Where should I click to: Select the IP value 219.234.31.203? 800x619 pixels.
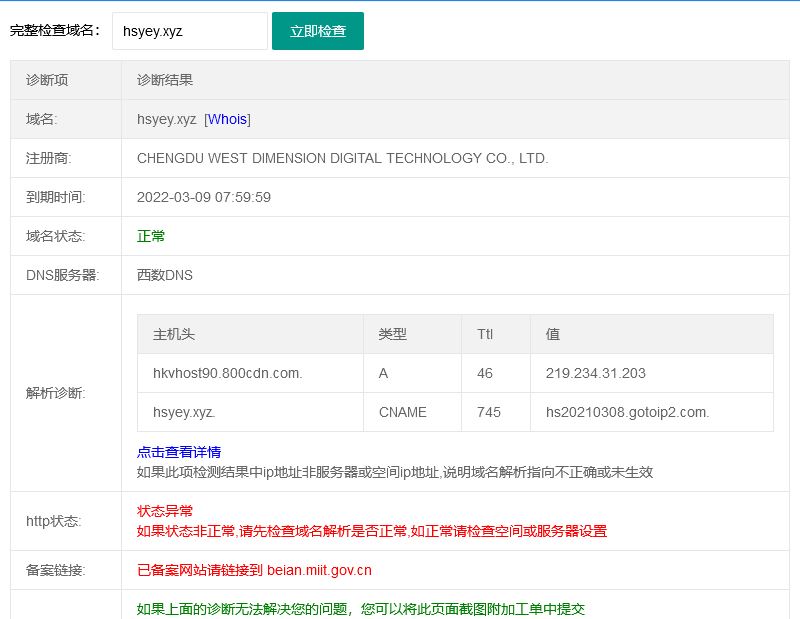pyautogui.click(x=595, y=373)
